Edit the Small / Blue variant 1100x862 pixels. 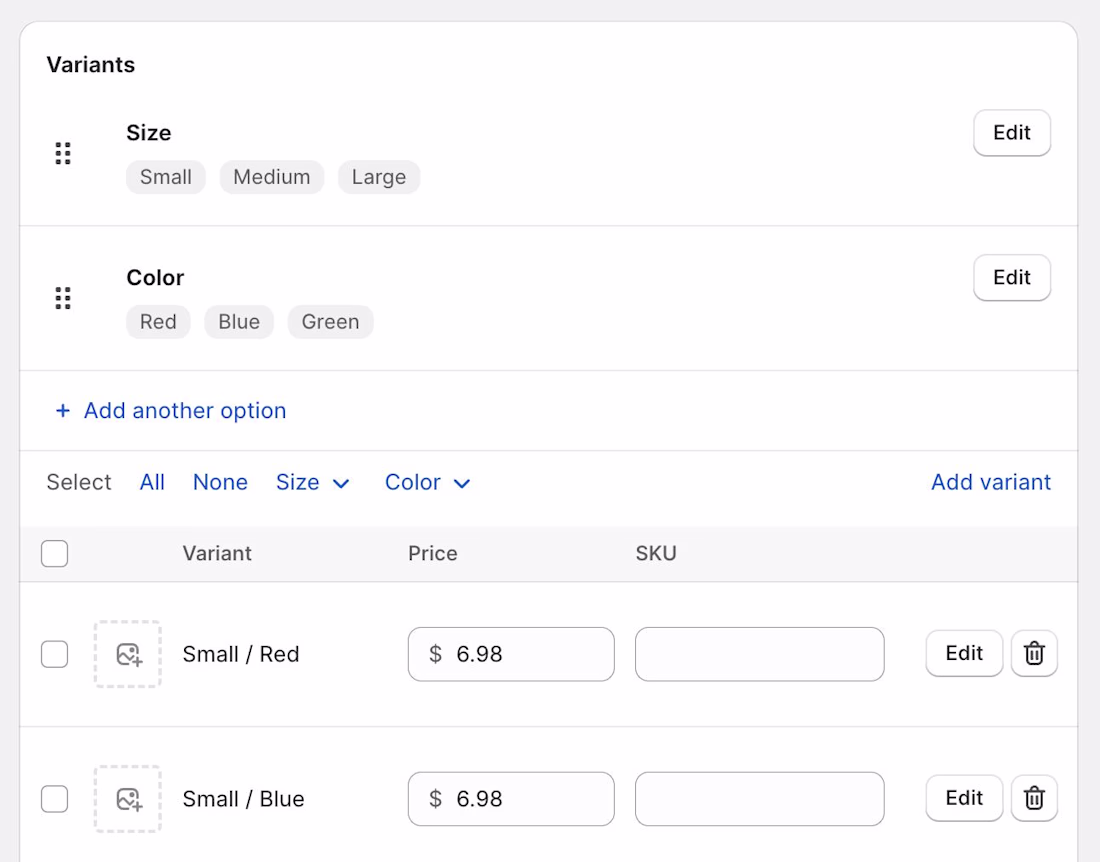point(964,798)
